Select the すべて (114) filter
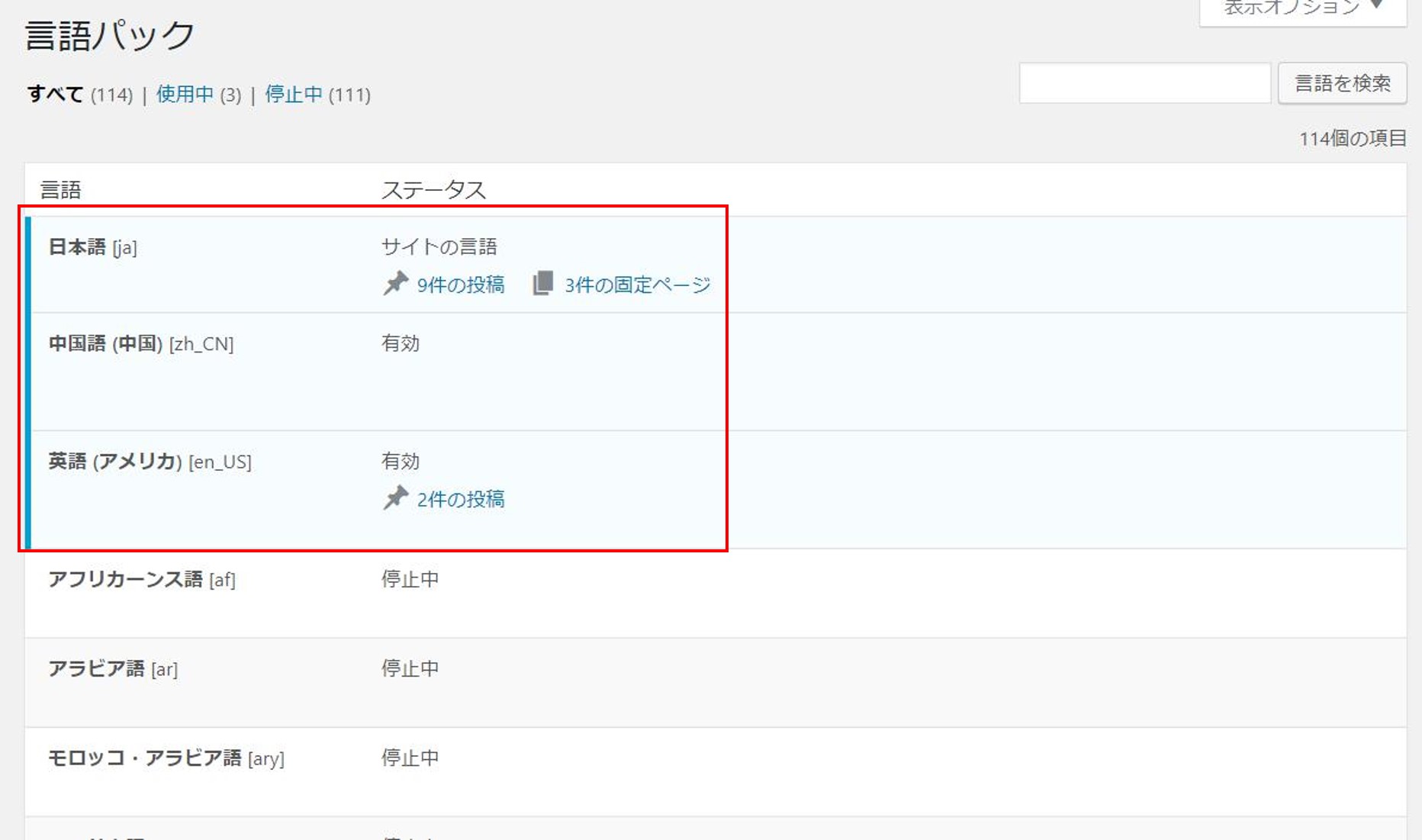Screen dimensions: 1422x840 (x=80, y=95)
